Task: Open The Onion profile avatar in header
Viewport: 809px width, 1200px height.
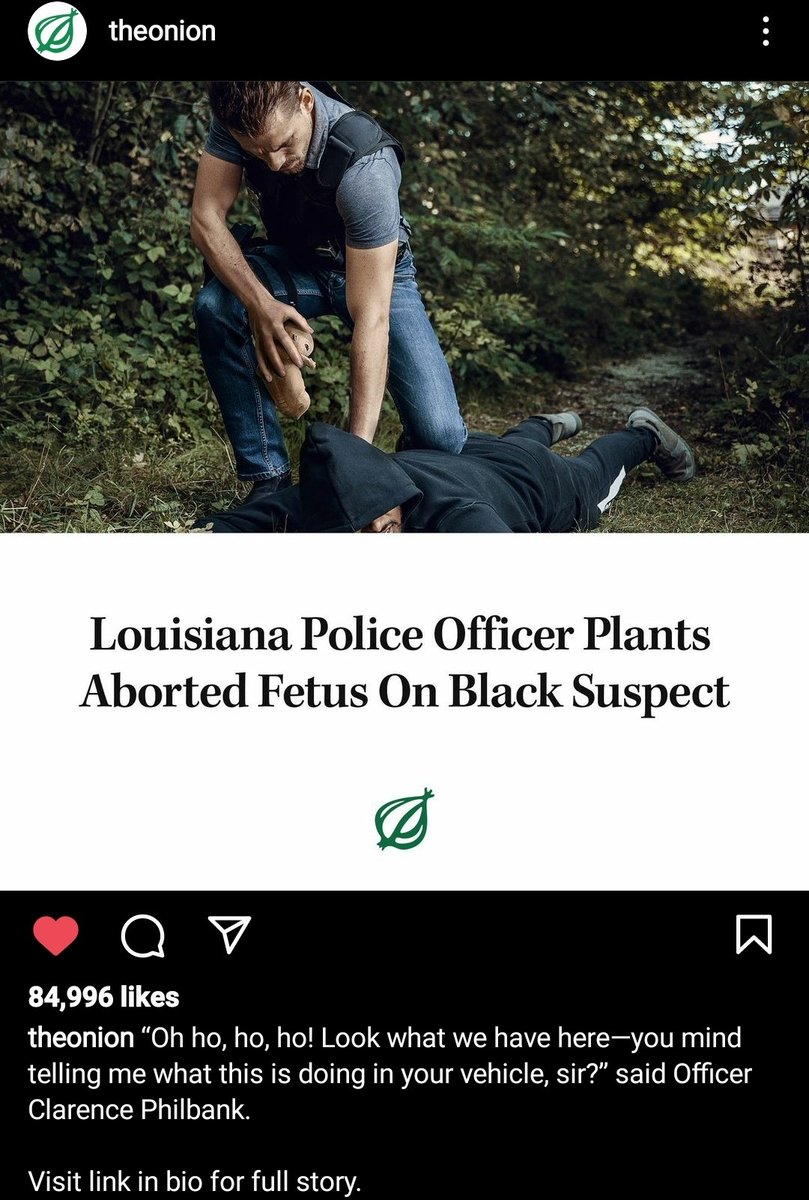Action: tap(58, 32)
